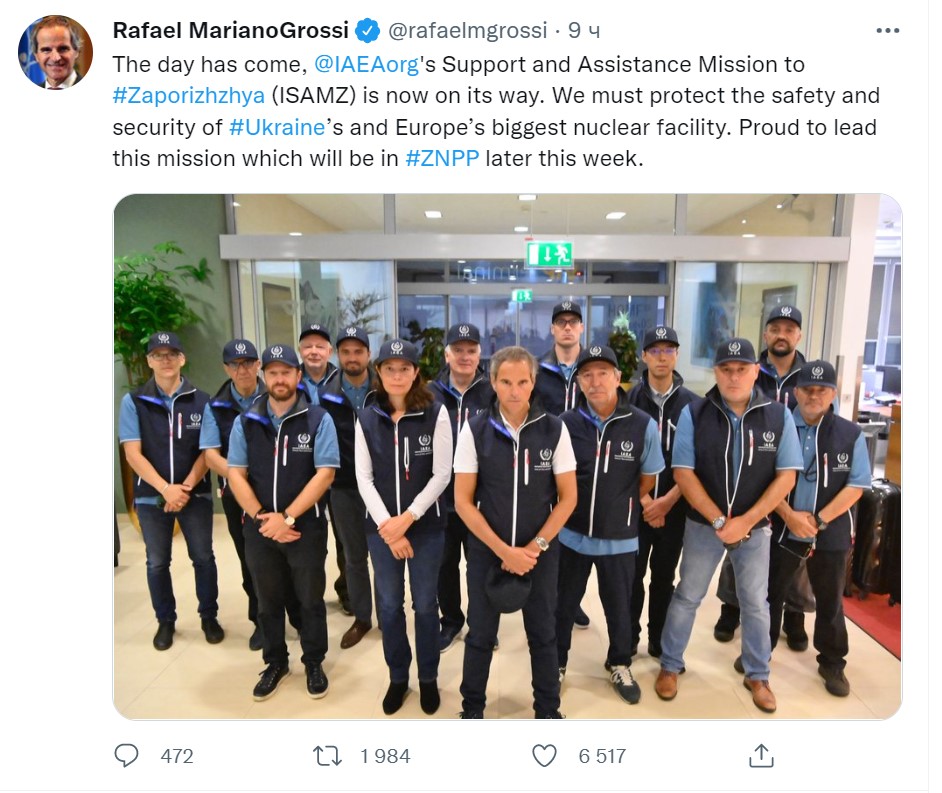The image size is (942, 793).
Task: Like the tweet with the heart icon
Action: pyautogui.click(x=544, y=756)
